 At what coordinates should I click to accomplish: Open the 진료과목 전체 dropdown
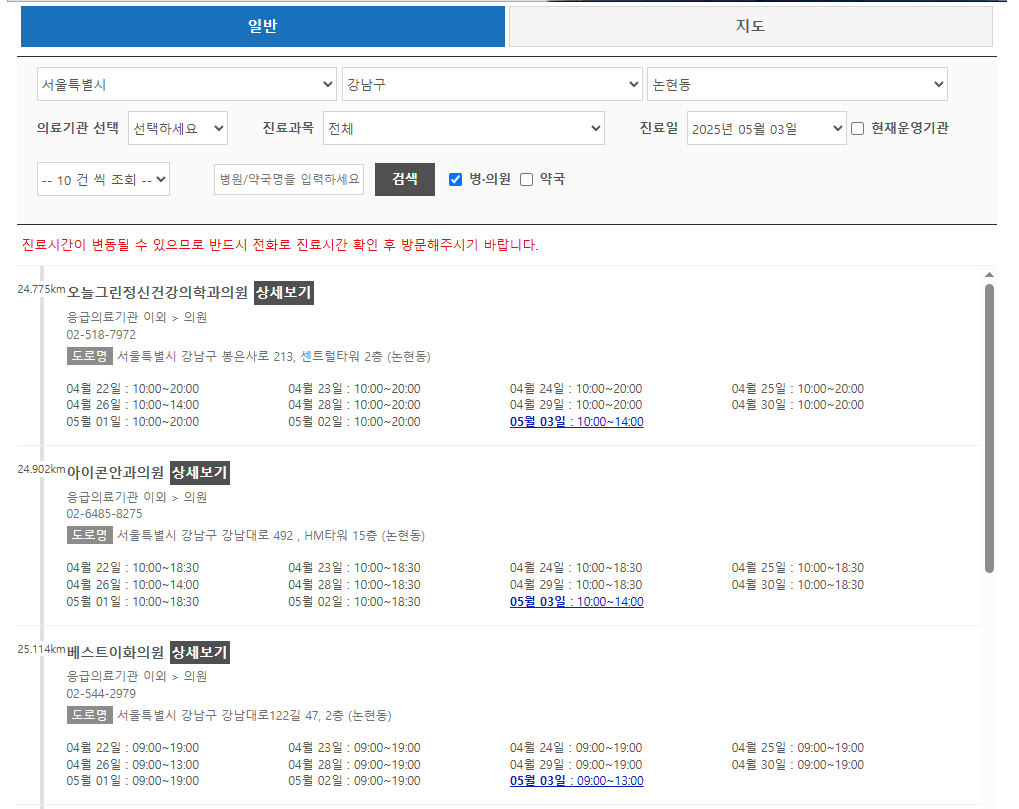tap(464, 128)
